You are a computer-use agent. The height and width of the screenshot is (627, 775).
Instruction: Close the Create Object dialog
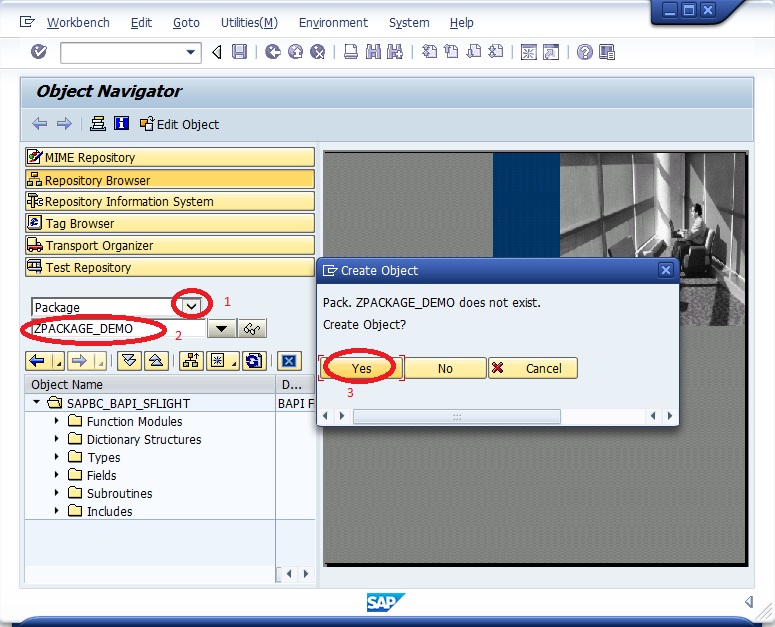click(x=665, y=270)
